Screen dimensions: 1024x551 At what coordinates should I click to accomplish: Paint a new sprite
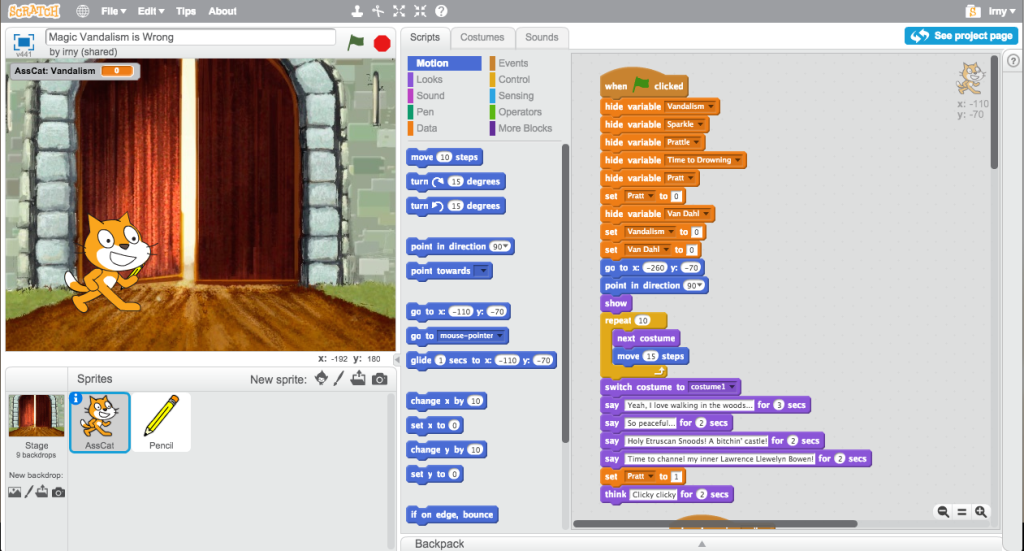coord(338,379)
